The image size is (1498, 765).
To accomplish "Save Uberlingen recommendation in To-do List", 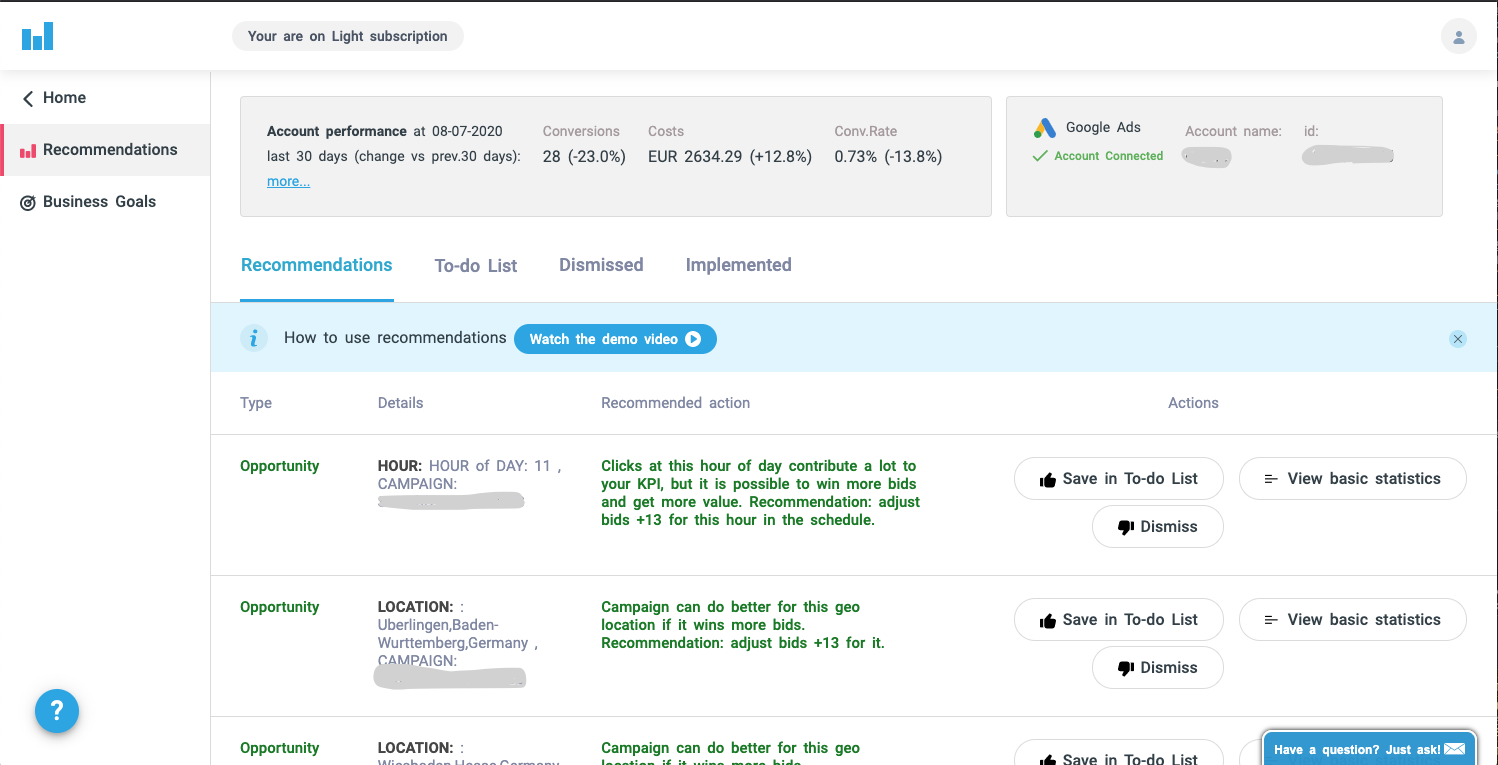I will click(x=1119, y=620).
